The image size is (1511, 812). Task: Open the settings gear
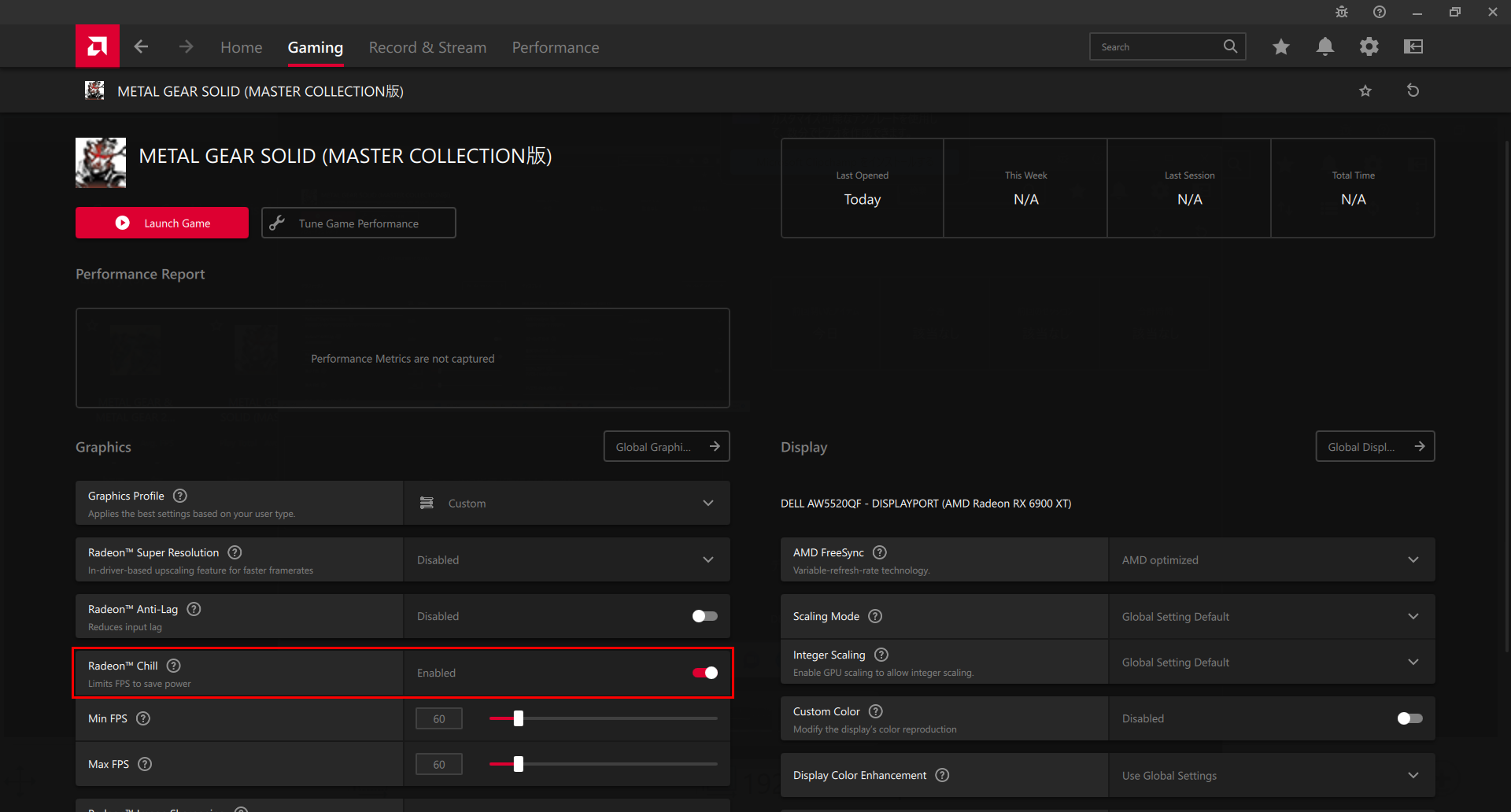[1369, 46]
